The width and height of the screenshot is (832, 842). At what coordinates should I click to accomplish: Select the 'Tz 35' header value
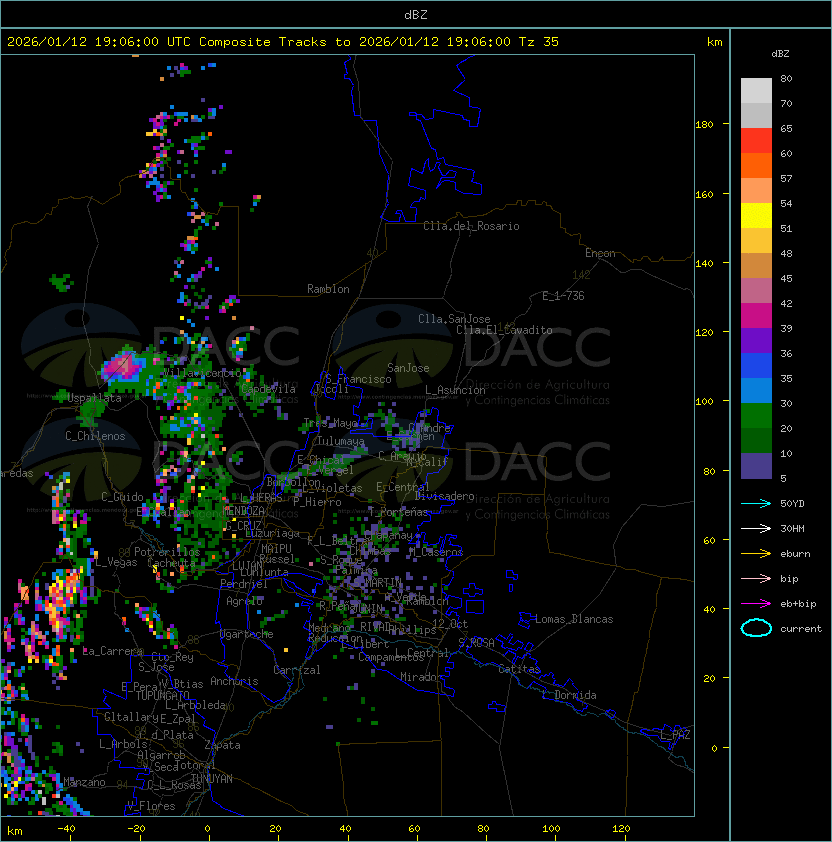coord(539,42)
